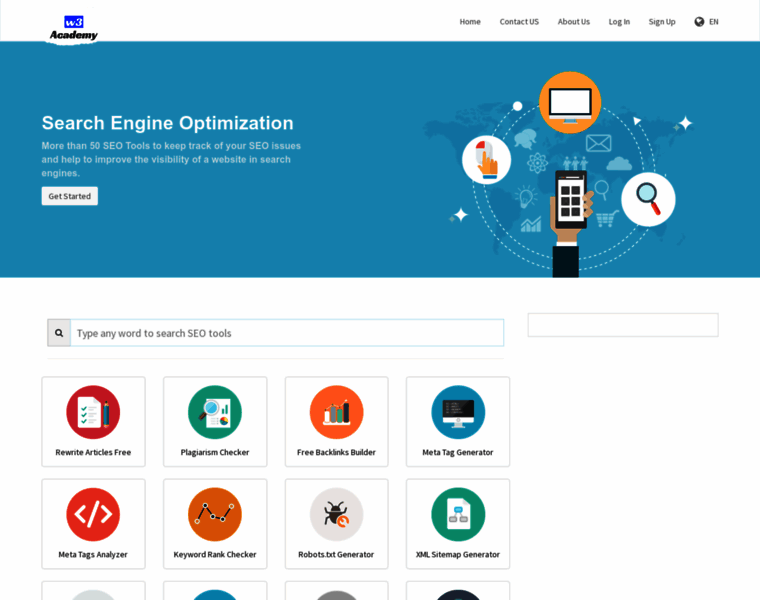Image resolution: width=760 pixels, height=600 pixels.
Task: Open the About Us page
Action: (x=573, y=22)
